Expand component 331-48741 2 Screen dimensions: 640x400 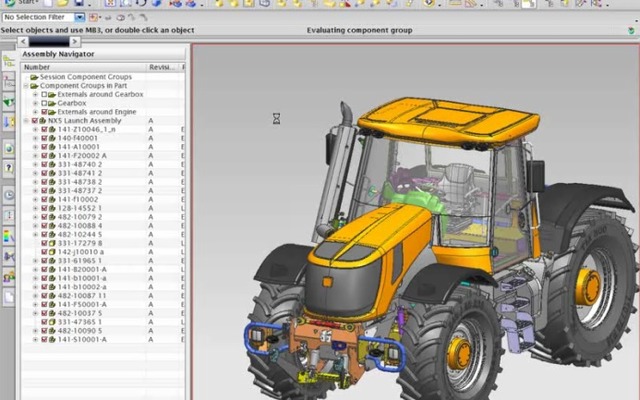pyautogui.click(x=36, y=173)
